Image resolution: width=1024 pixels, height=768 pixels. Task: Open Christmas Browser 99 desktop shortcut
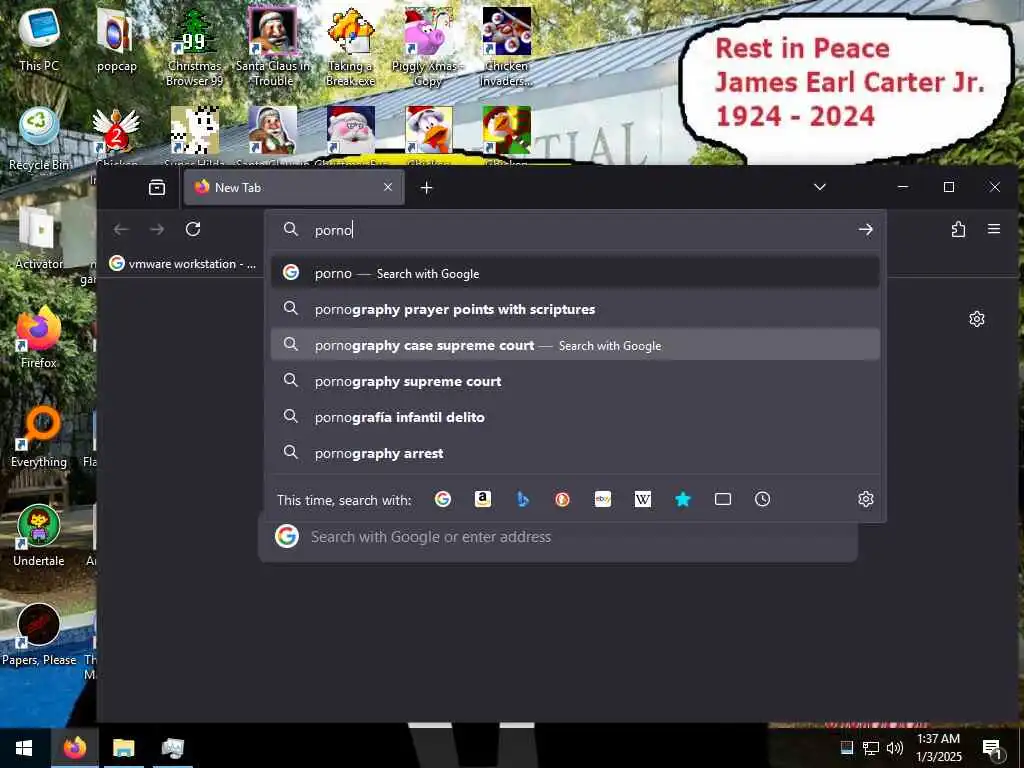[x=195, y=47]
